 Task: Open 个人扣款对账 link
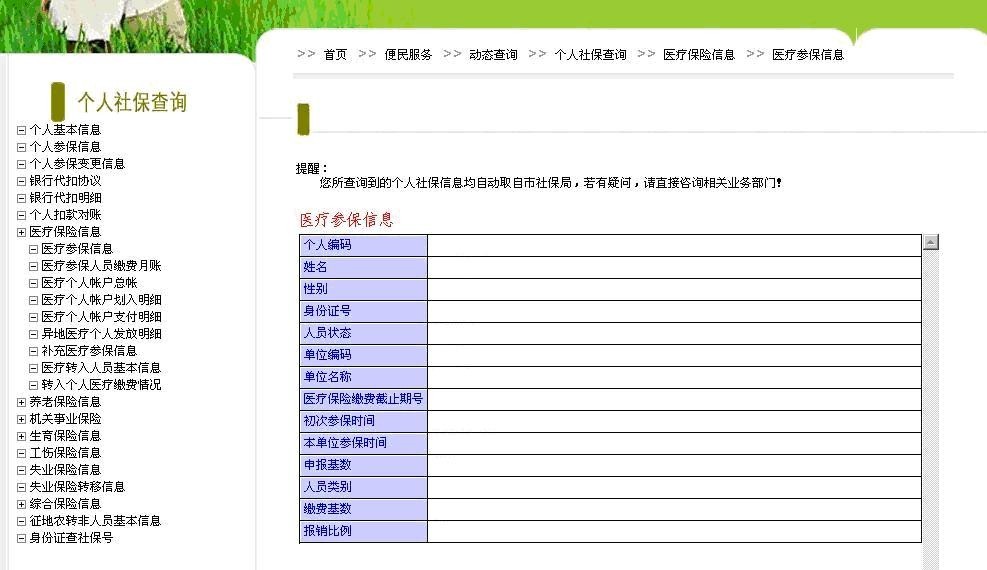coord(65,215)
